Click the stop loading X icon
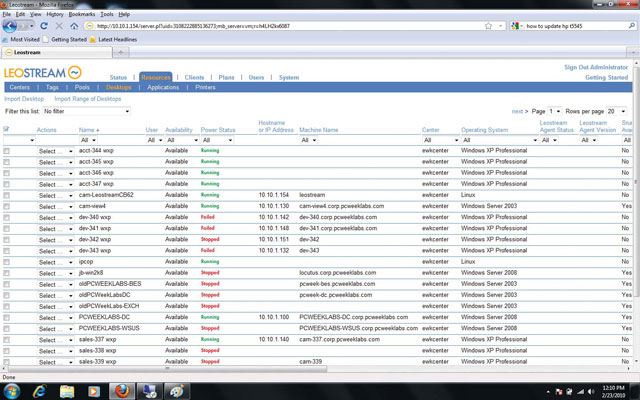Image resolution: width=640 pixels, height=400 pixels. coord(59,26)
